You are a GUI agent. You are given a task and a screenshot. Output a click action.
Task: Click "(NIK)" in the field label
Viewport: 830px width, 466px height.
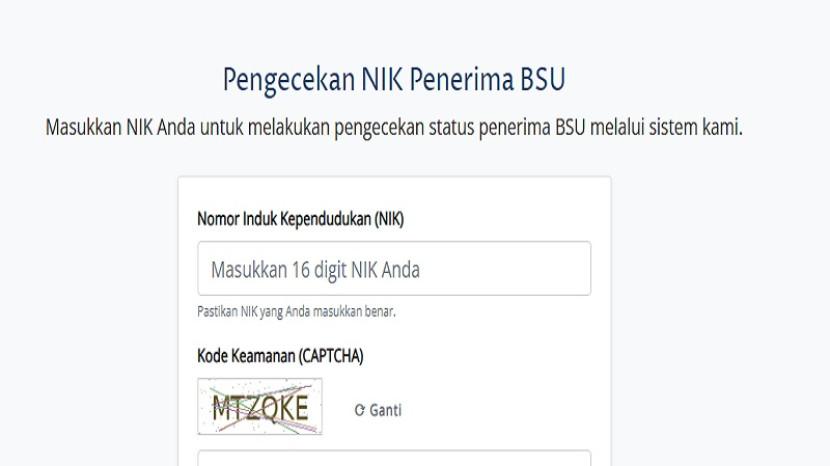click(x=389, y=219)
